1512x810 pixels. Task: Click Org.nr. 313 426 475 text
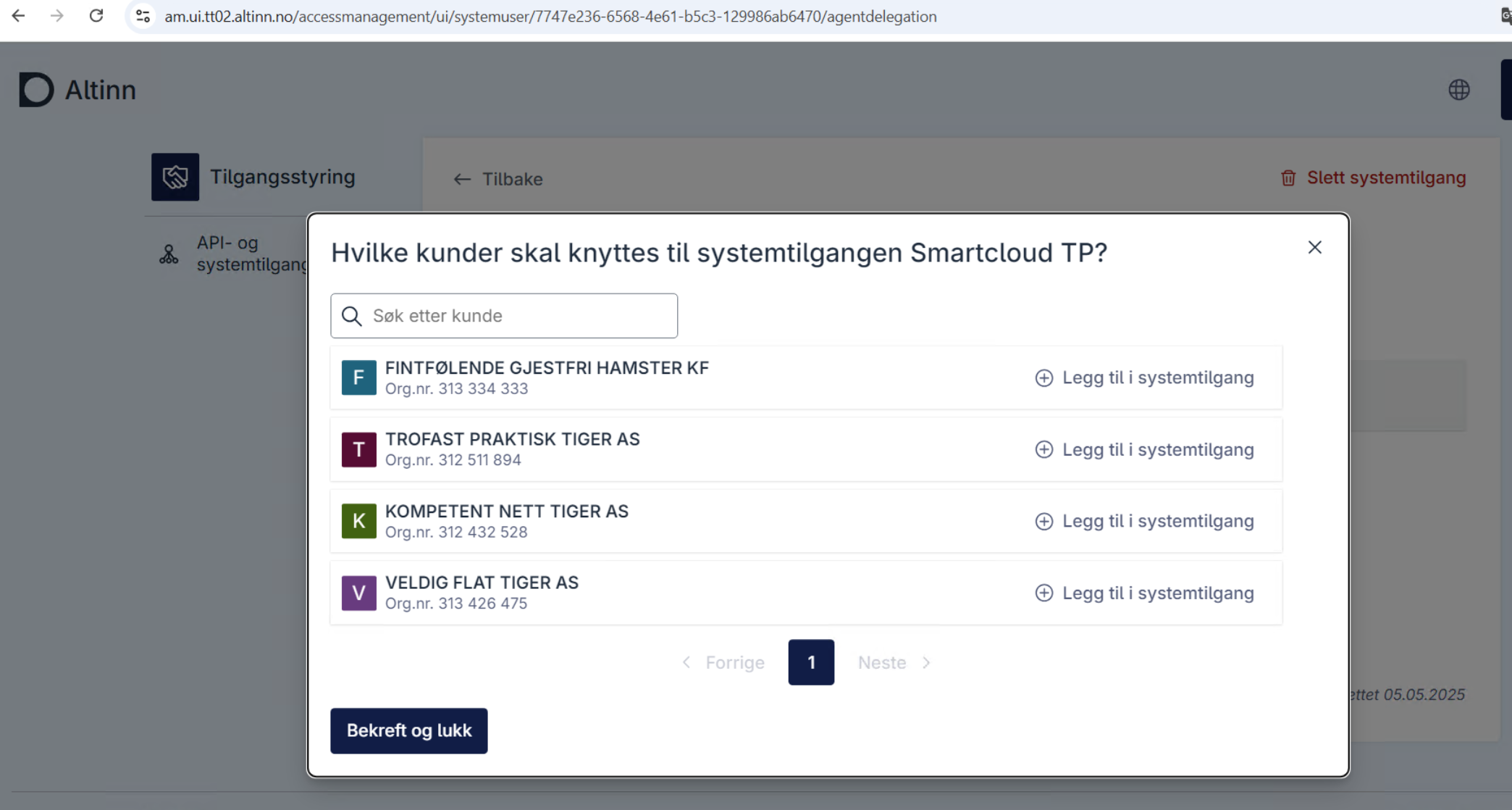(456, 604)
